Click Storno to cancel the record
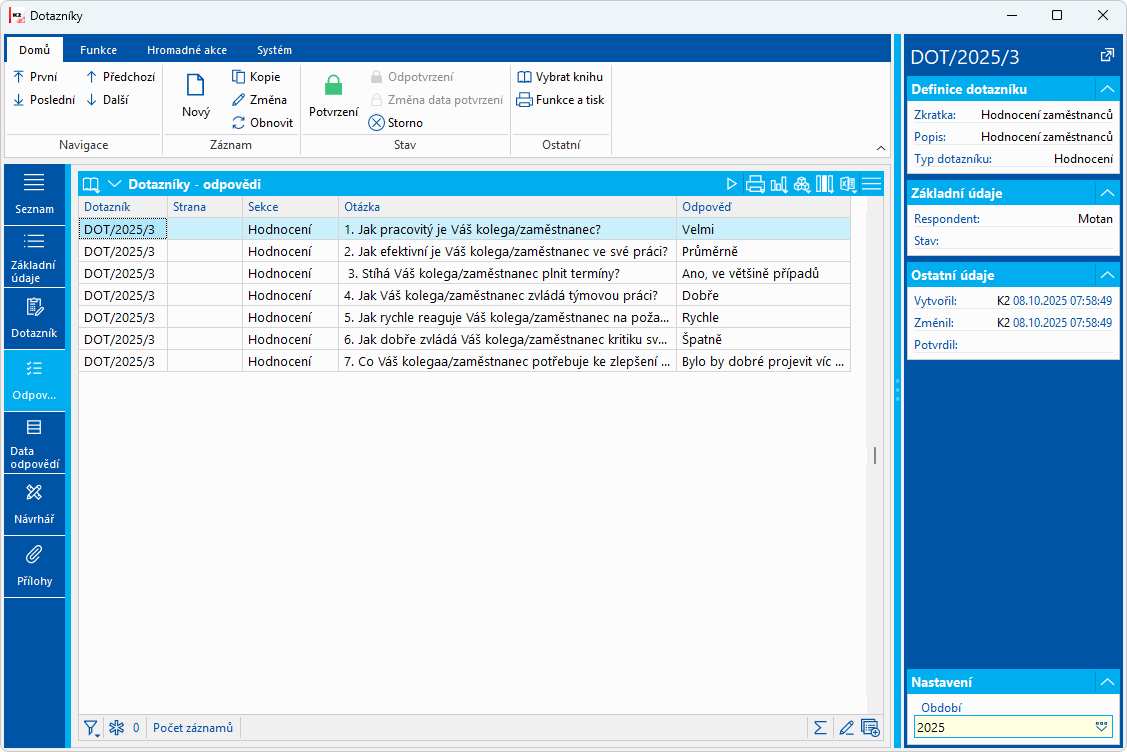Viewport: 1127px width, 752px height. (x=396, y=123)
